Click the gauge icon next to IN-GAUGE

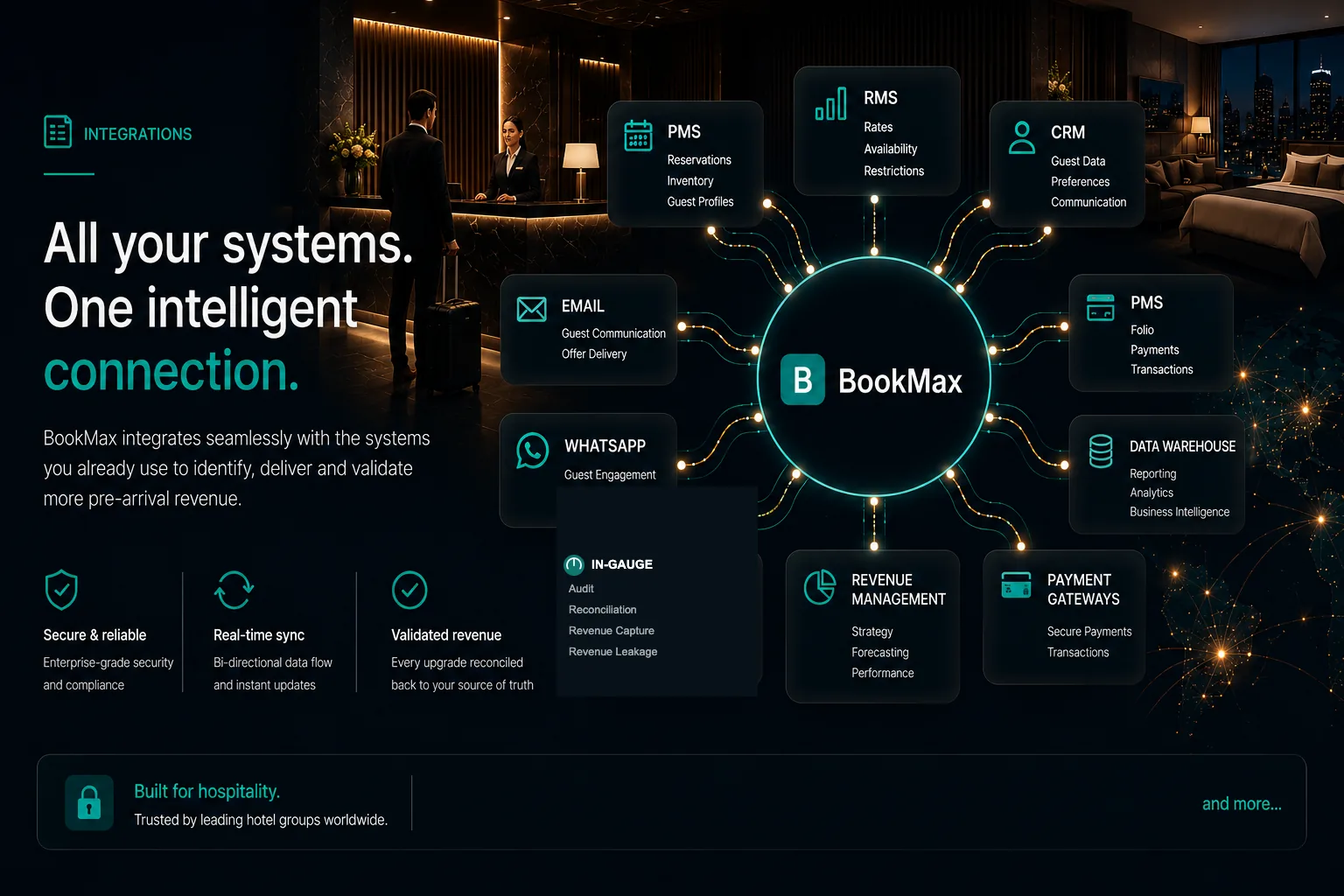point(574,564)
